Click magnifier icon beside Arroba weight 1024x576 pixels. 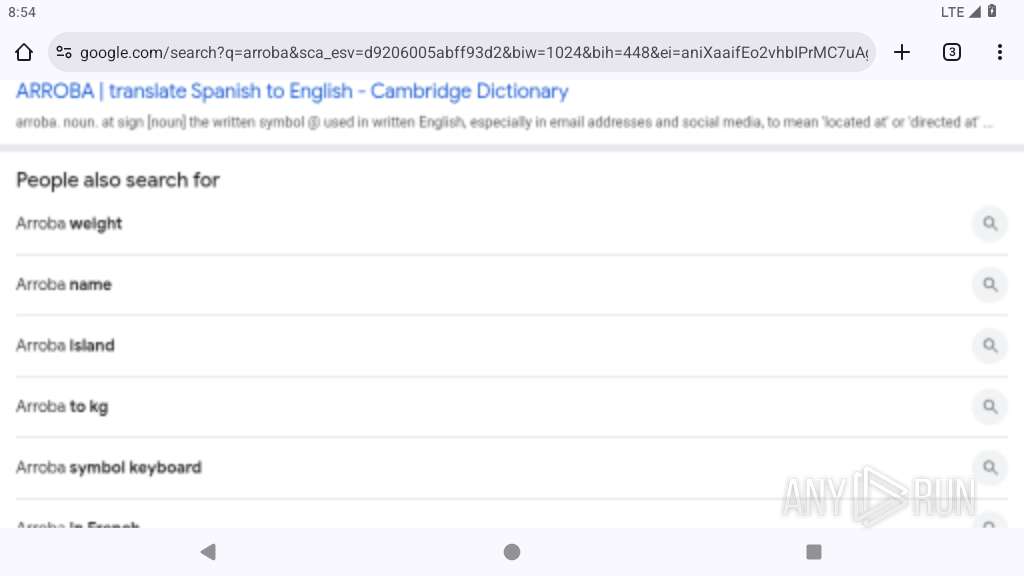(990, 223)
